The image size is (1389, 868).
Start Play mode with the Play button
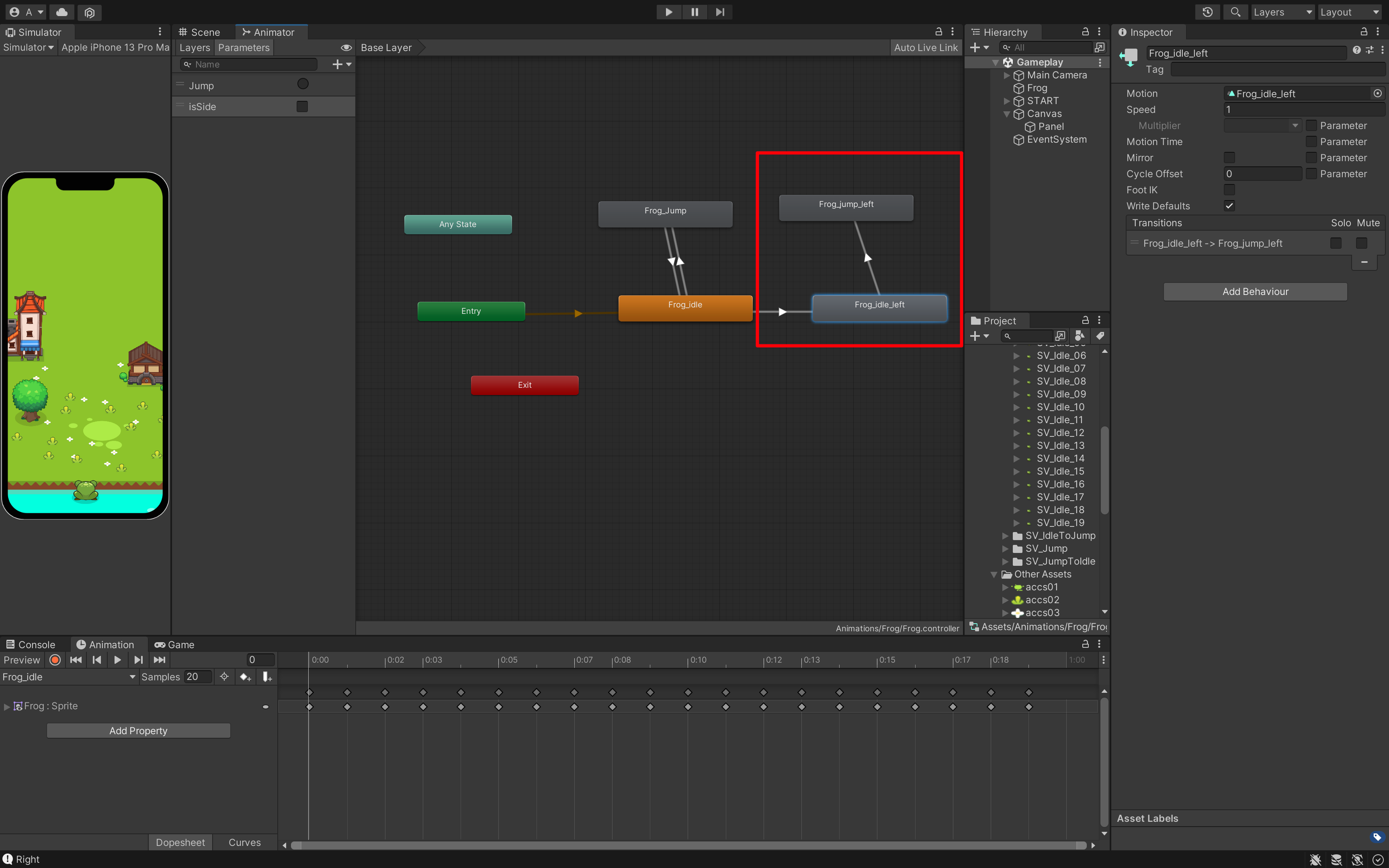pyautogui.click(x=669, y=12)
